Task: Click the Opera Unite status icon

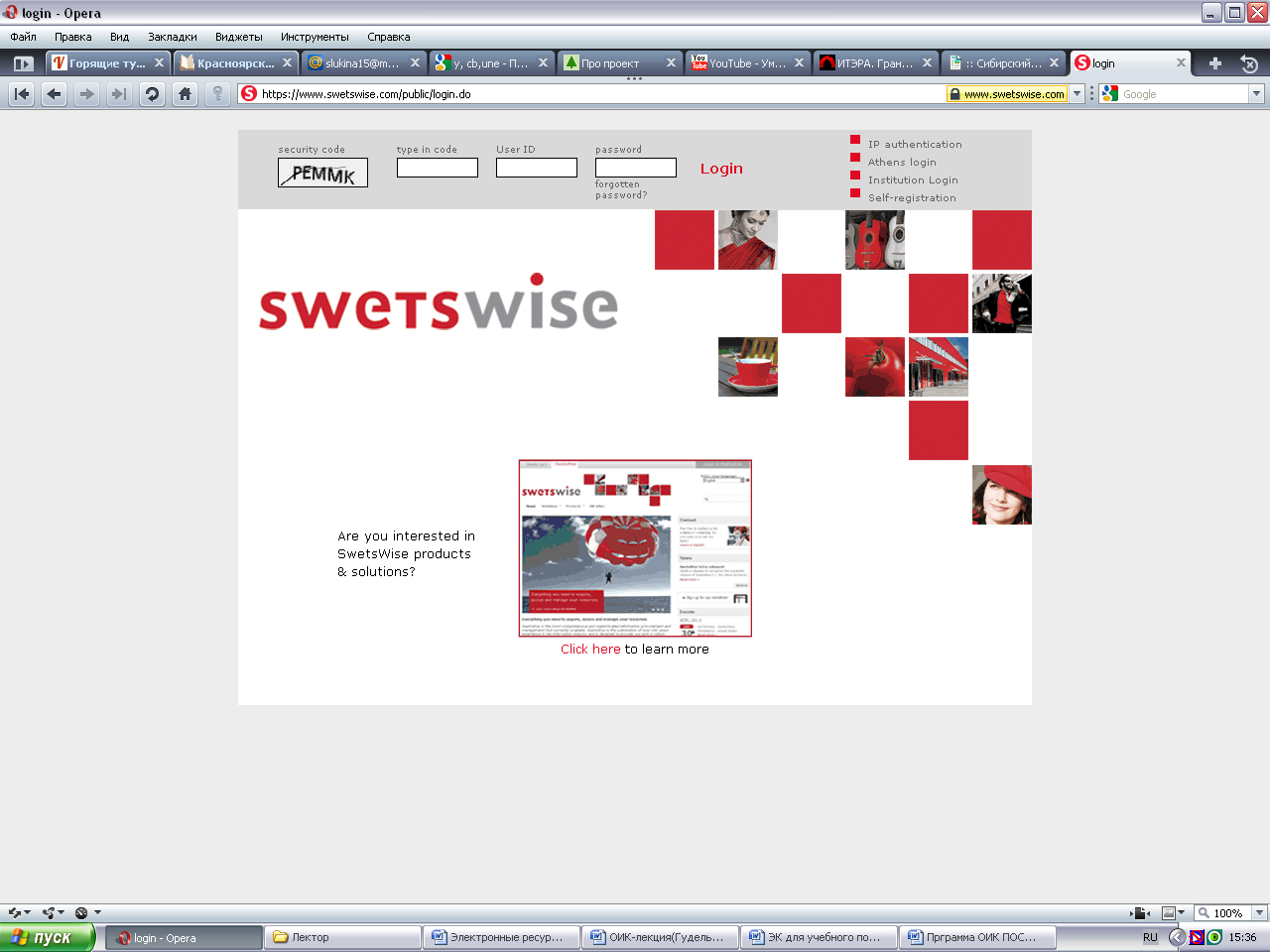Action: [x=49, y=912]
